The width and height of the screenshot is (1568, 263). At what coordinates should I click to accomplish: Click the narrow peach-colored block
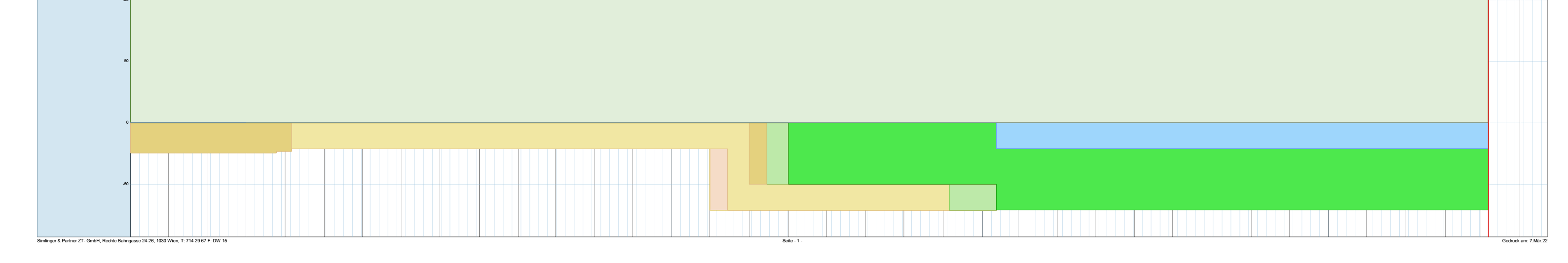pyautogui.click(x=719, y=179)
